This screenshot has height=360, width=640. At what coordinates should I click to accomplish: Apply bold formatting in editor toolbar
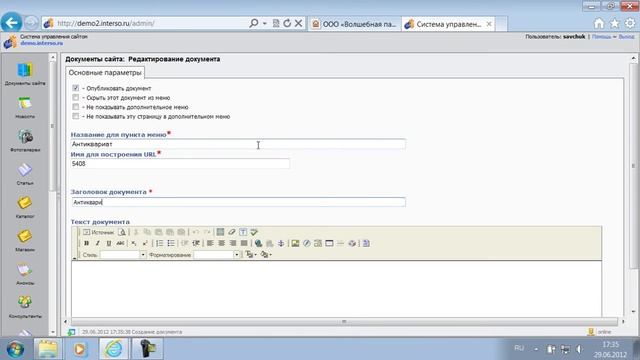pyautogui.click(x=87, y=243)
